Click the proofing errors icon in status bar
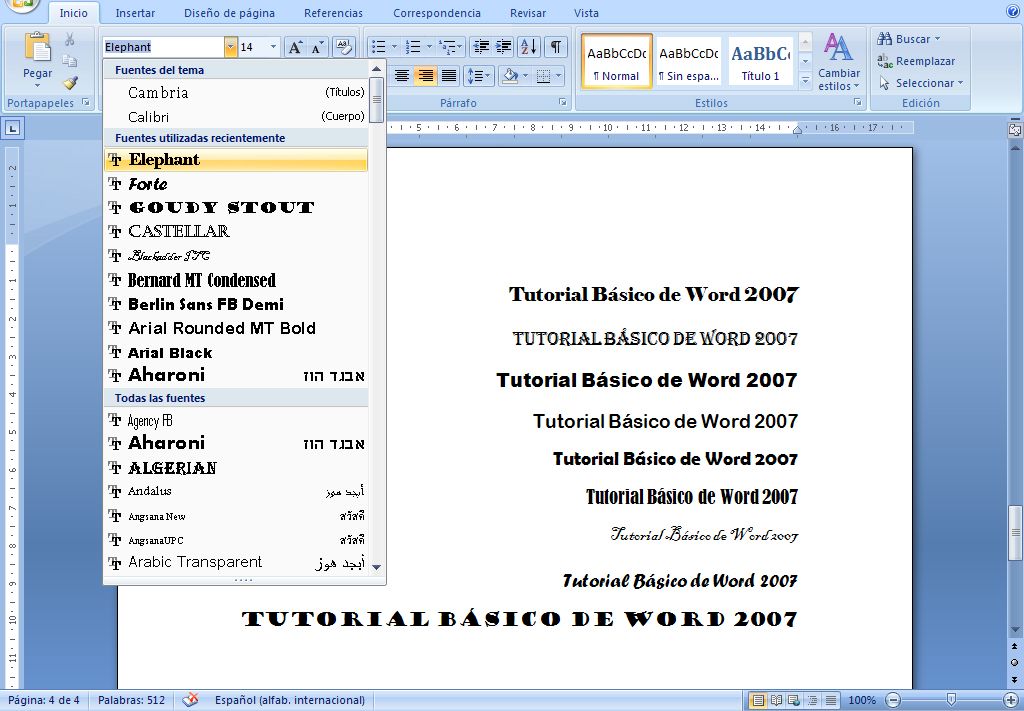Image resolution: width=1024 pixels, height=711 pixels. pyautogui.click(x=190, y=700)
